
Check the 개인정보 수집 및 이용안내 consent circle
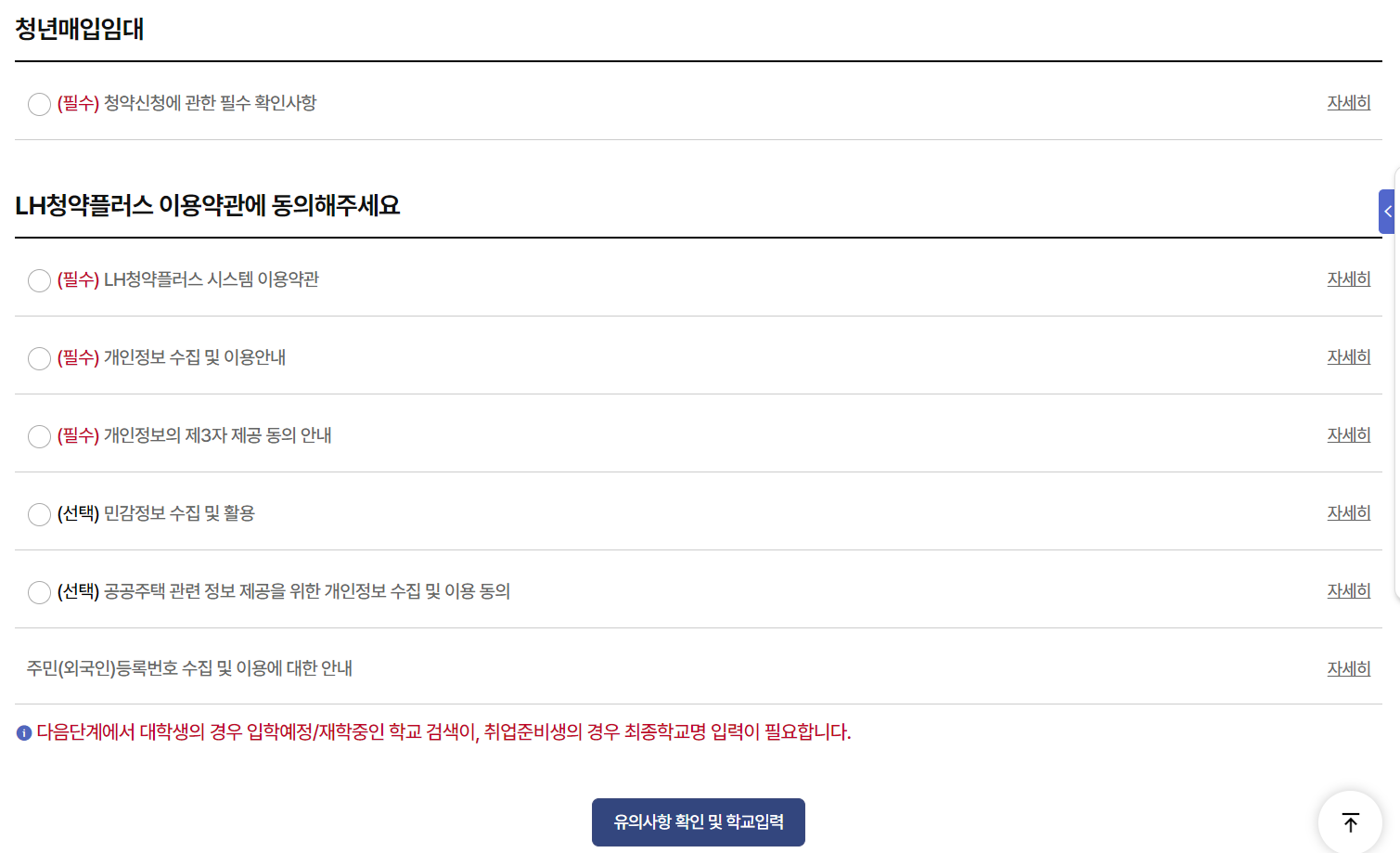39,357
